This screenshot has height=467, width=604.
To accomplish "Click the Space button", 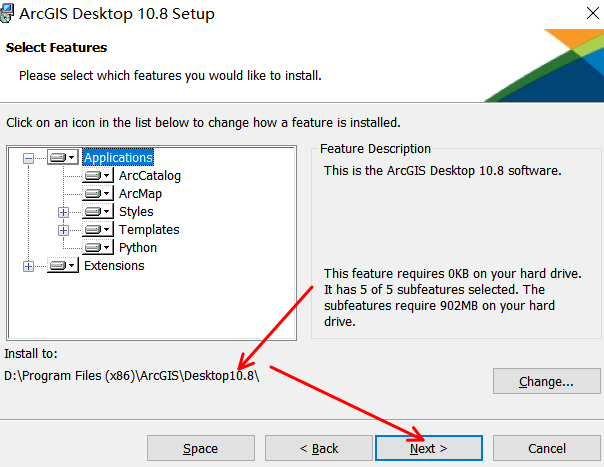I will click(x=201, y=449).
